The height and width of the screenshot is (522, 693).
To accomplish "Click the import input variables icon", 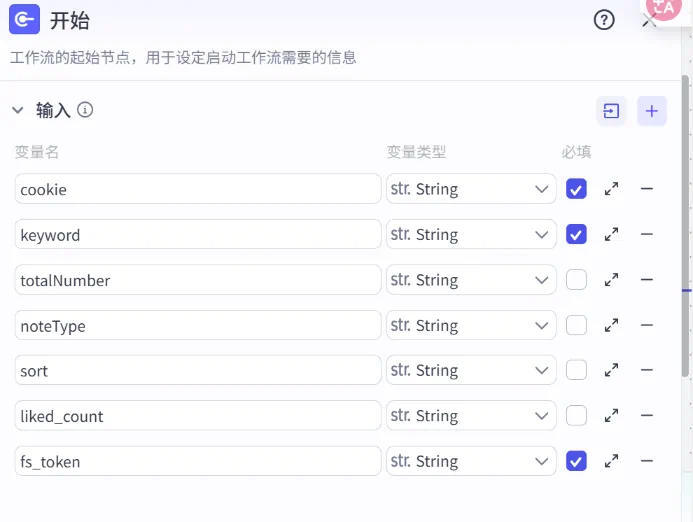I will [611, 111].
